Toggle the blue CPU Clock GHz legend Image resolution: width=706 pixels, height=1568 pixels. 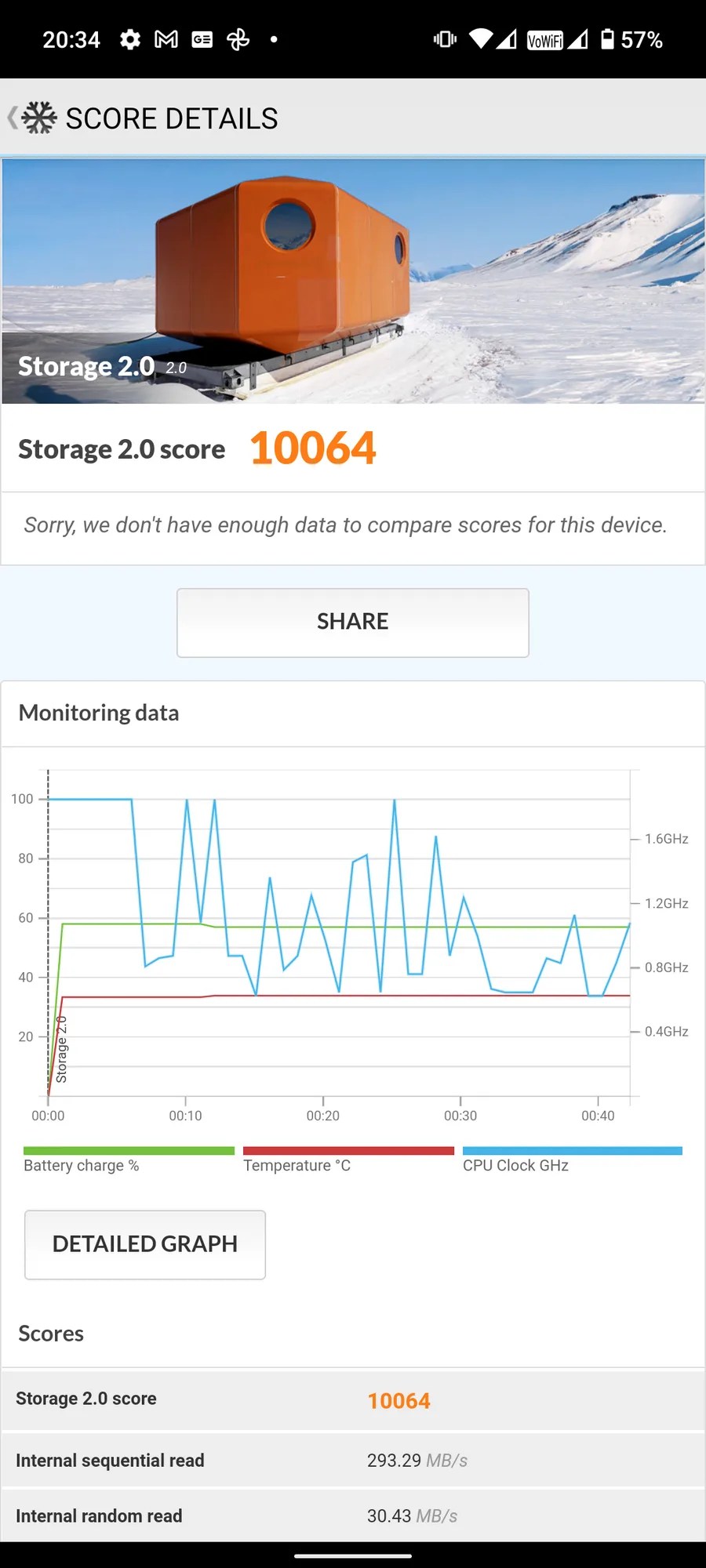573,1160
